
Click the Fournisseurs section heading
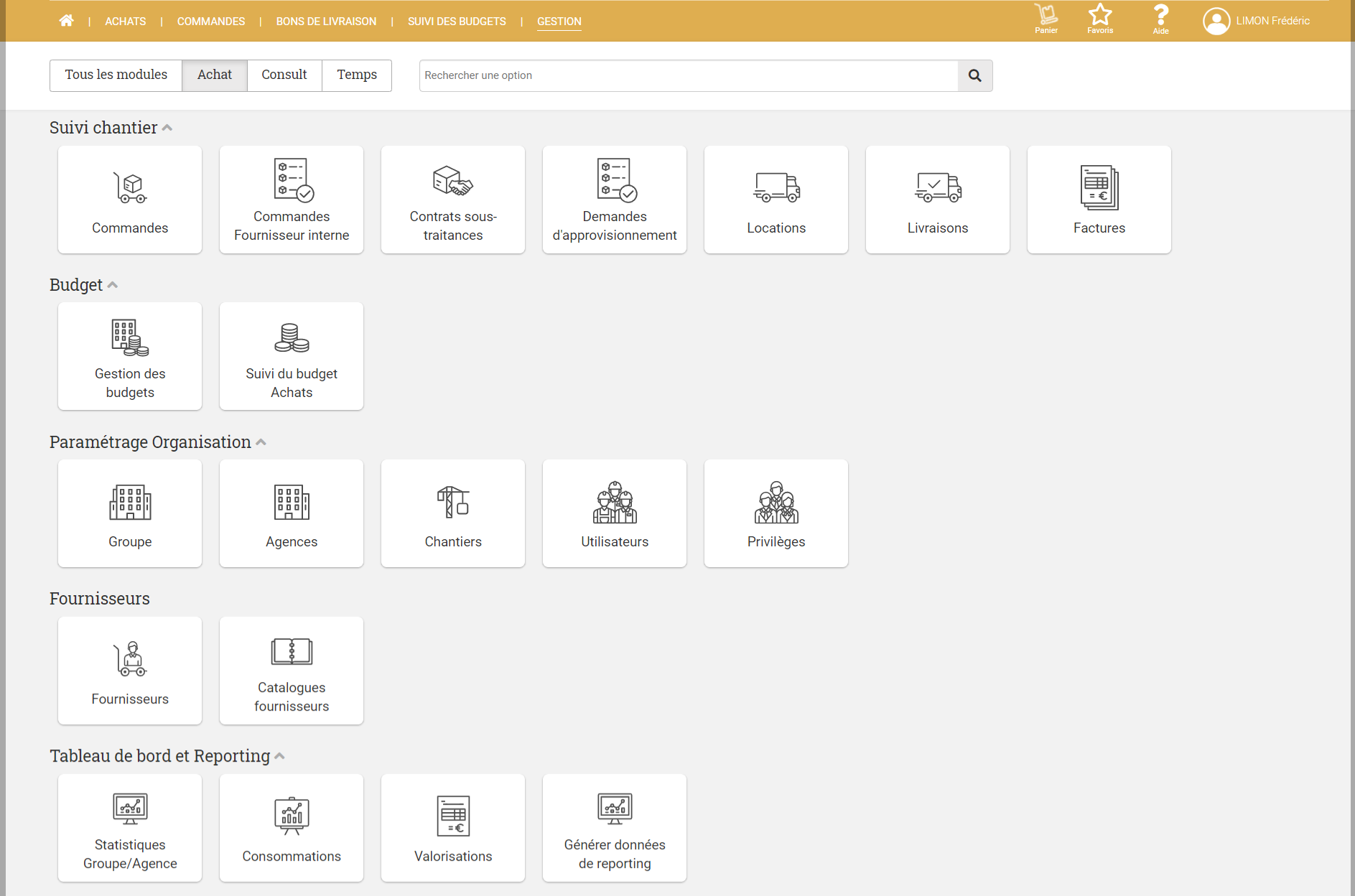(x=100, y=599)
